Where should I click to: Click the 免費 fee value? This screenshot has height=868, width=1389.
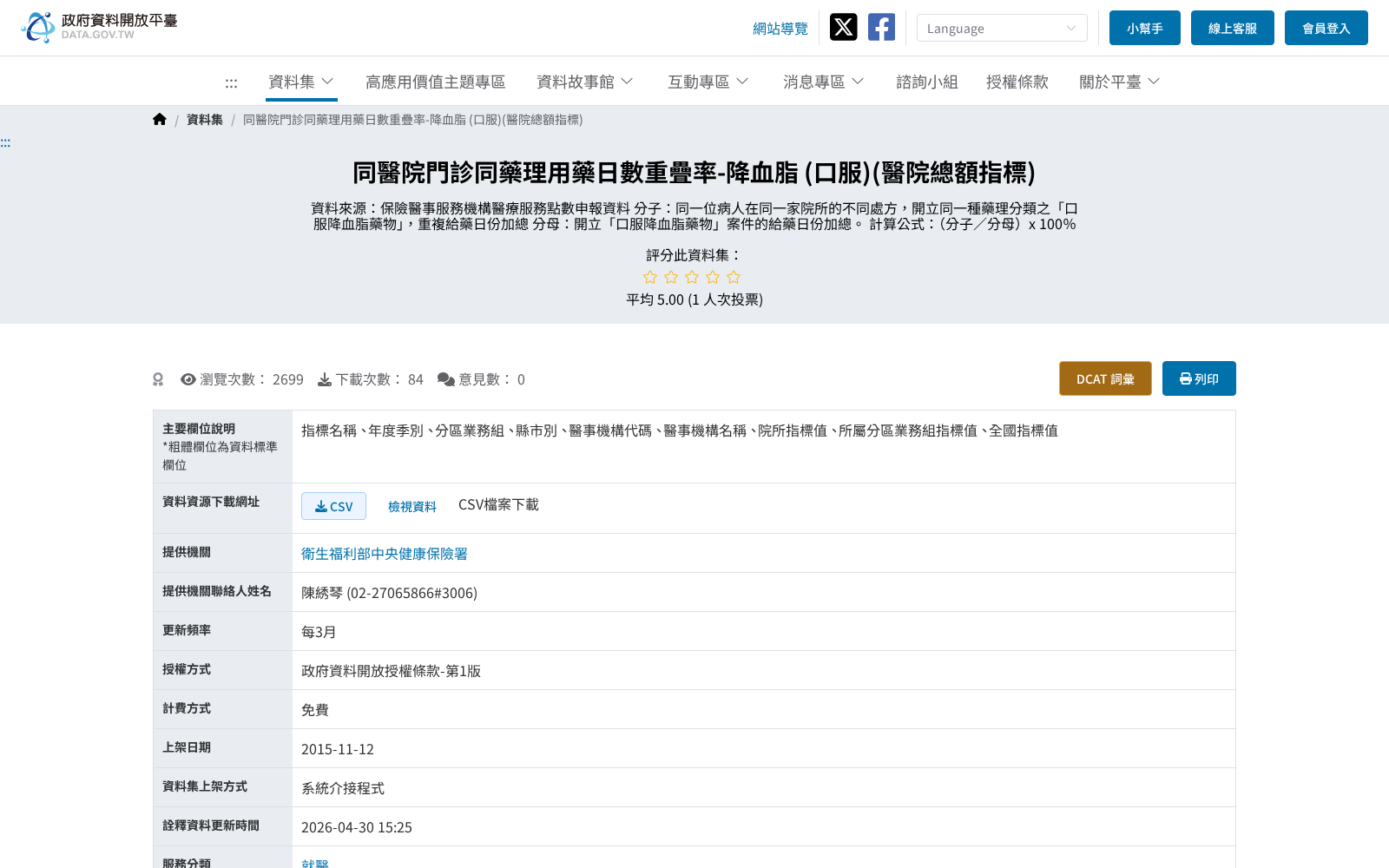315,710
